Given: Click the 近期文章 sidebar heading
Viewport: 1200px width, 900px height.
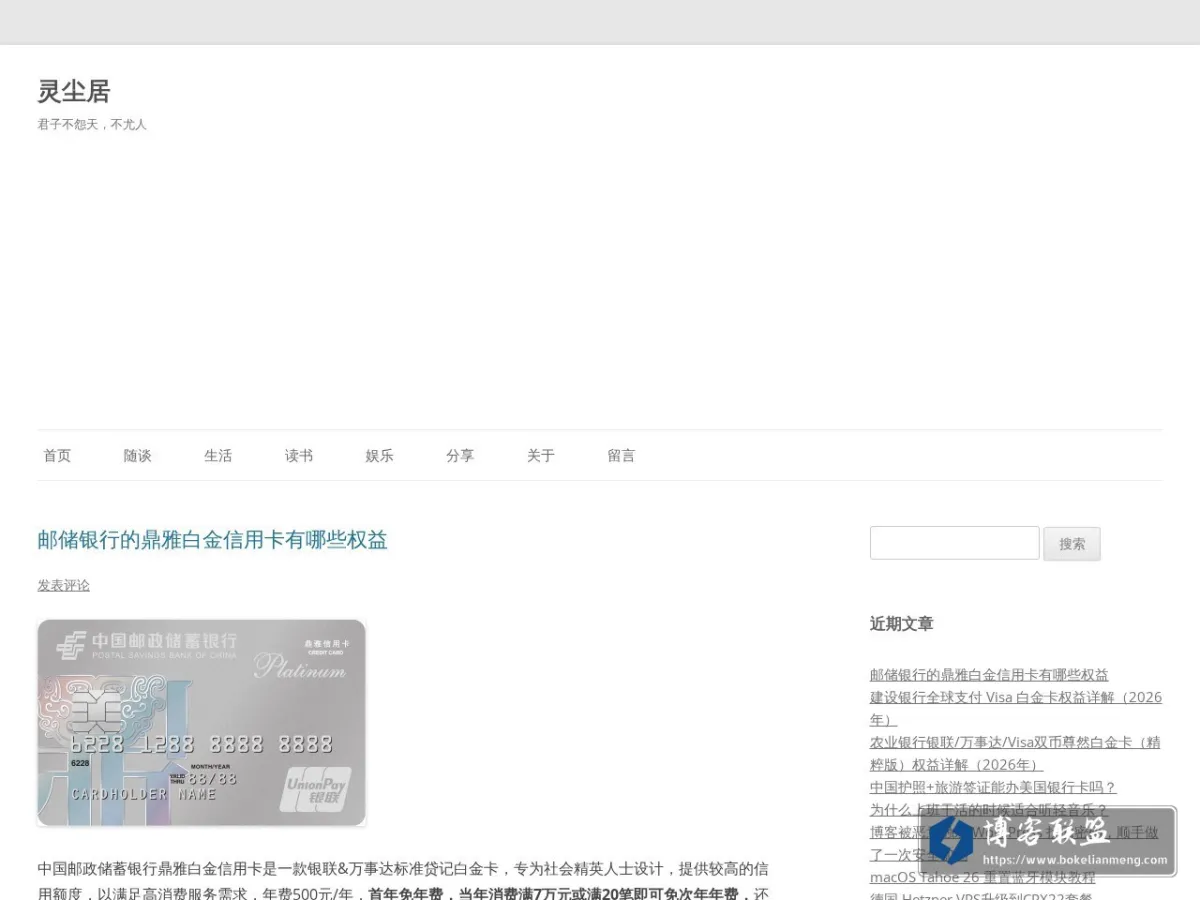Looking at the screenshot, I should 902,623.
